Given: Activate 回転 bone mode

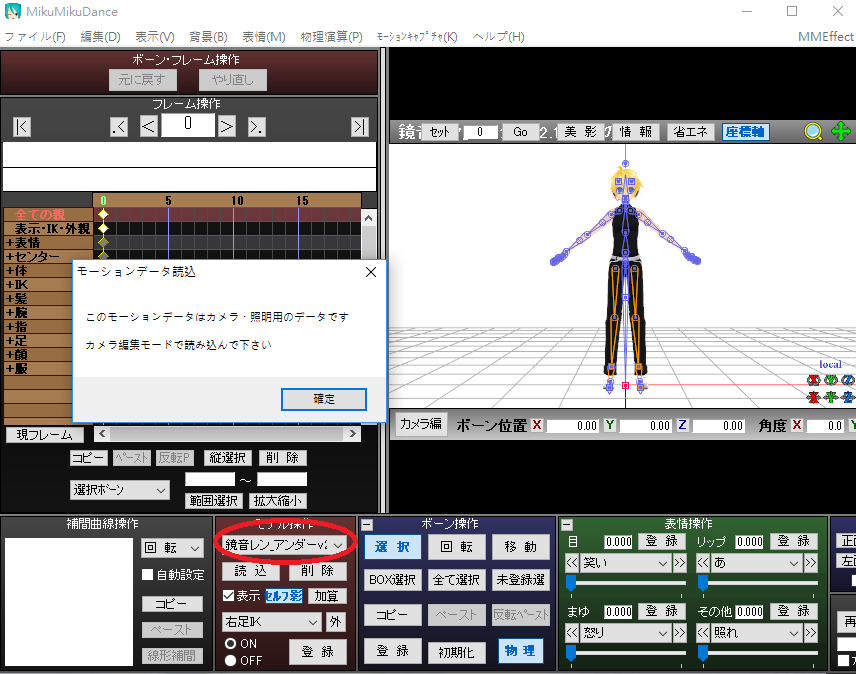Looking at the screenshot, I should [x=456, y=547].
